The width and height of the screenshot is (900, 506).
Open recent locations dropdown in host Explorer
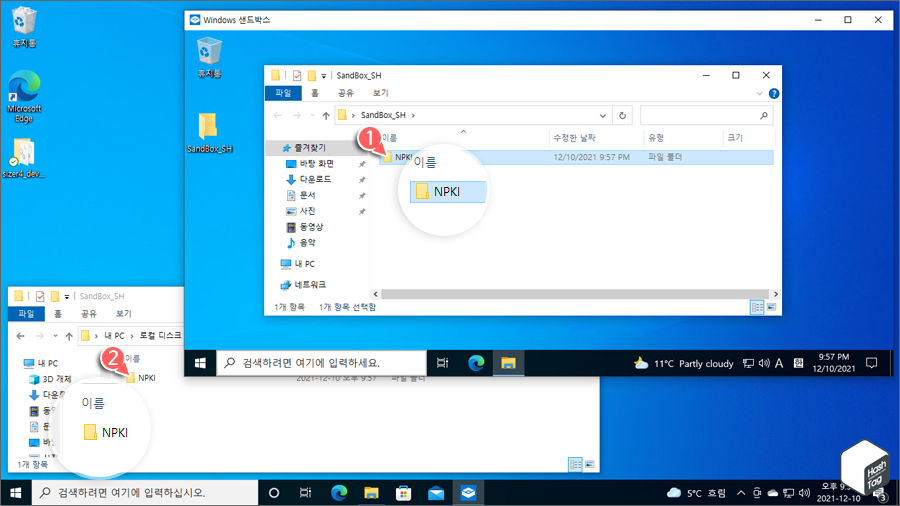[55, 336]
